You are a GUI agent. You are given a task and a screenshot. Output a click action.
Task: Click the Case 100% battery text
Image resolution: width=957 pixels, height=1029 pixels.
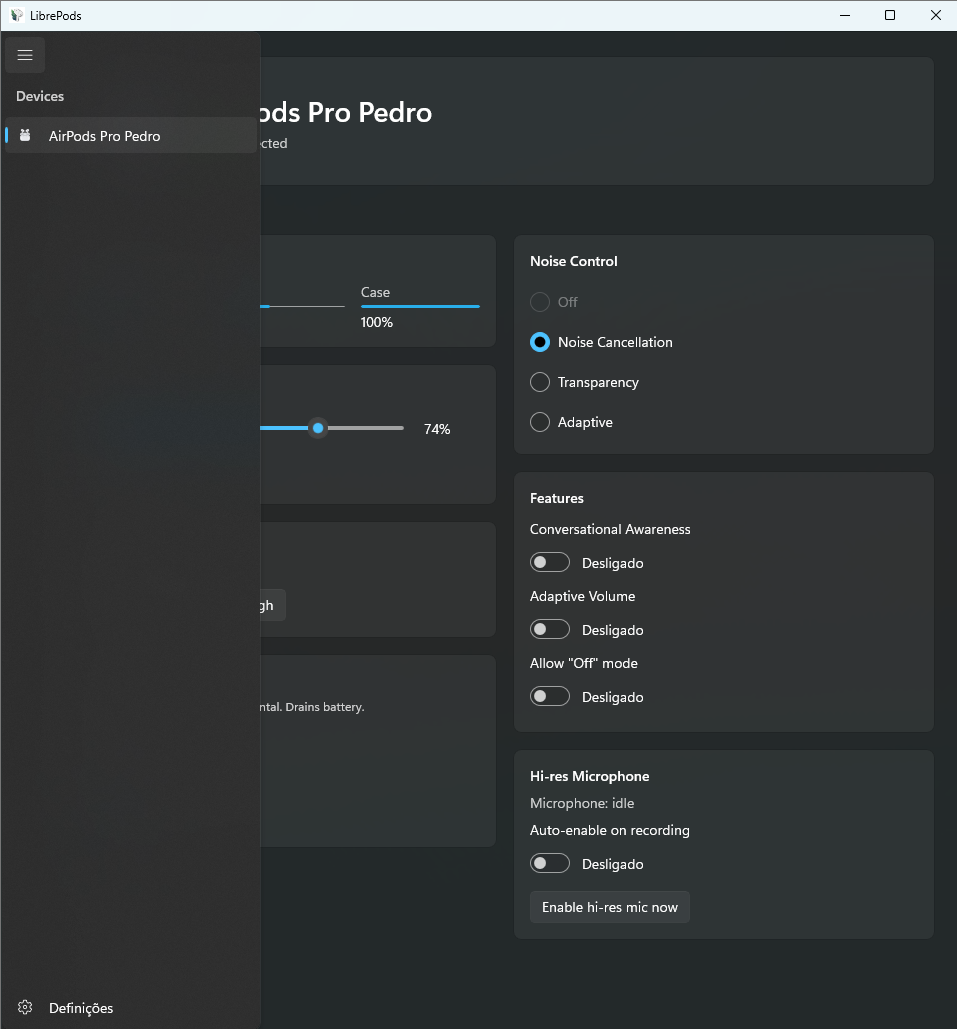377,322
